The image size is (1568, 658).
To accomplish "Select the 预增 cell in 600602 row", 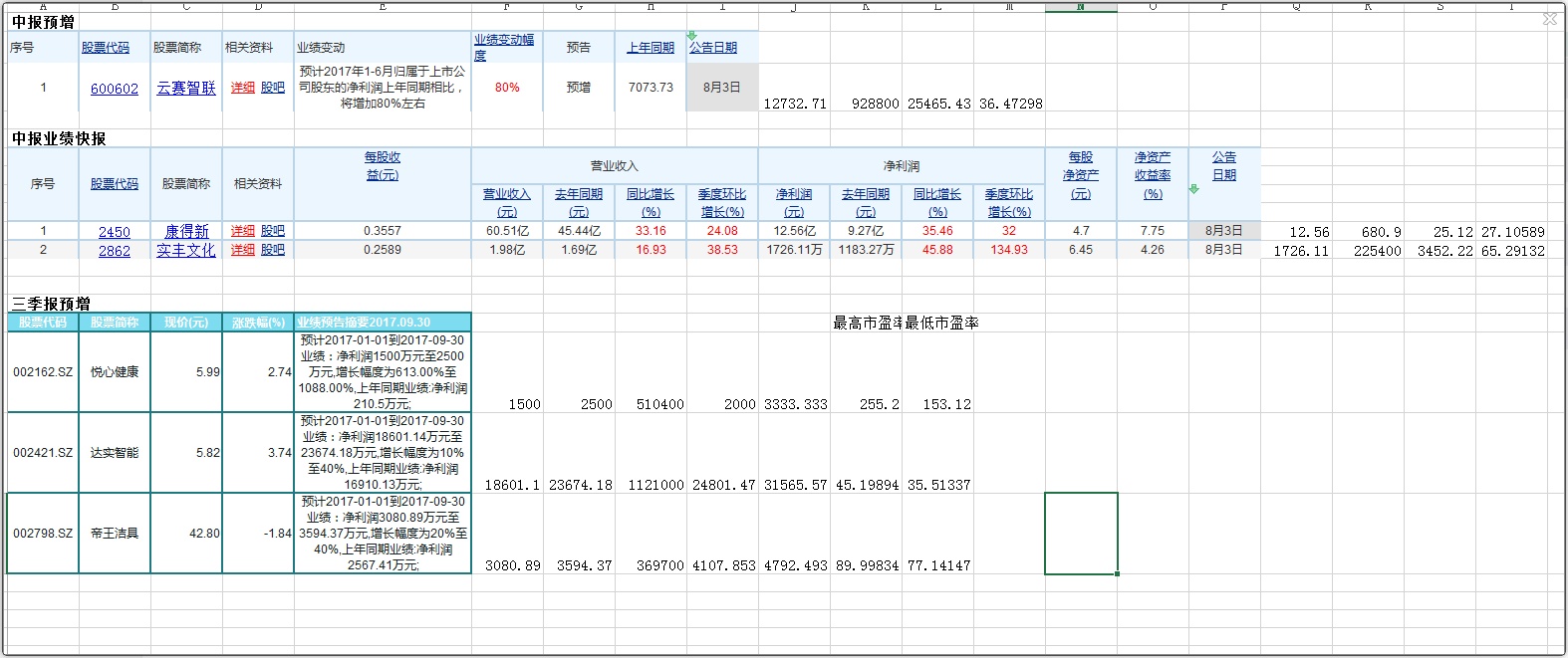I will pos(579,88).
